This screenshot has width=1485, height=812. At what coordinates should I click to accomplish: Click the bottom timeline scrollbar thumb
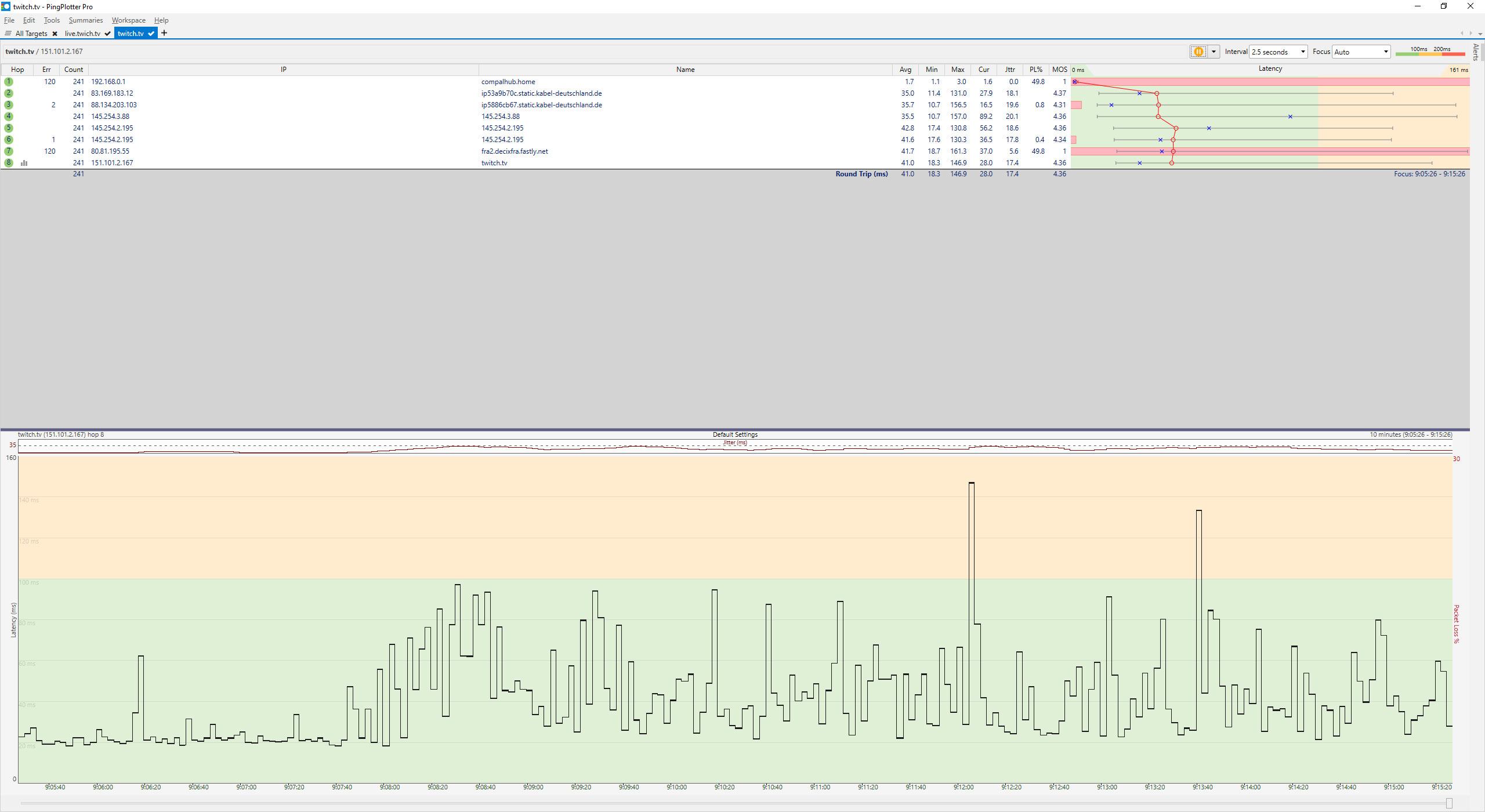pos(1449,803)
